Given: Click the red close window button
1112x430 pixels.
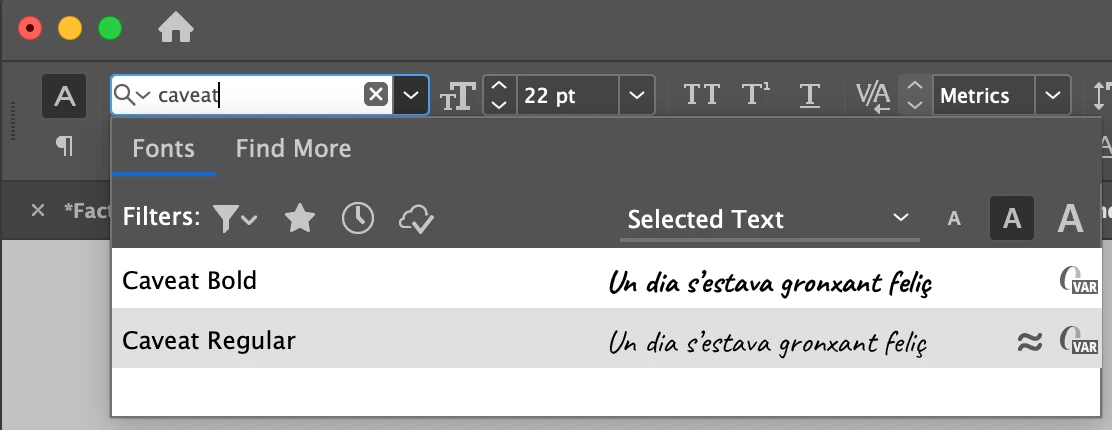Looking at the screenshot, I should point(30,29).
